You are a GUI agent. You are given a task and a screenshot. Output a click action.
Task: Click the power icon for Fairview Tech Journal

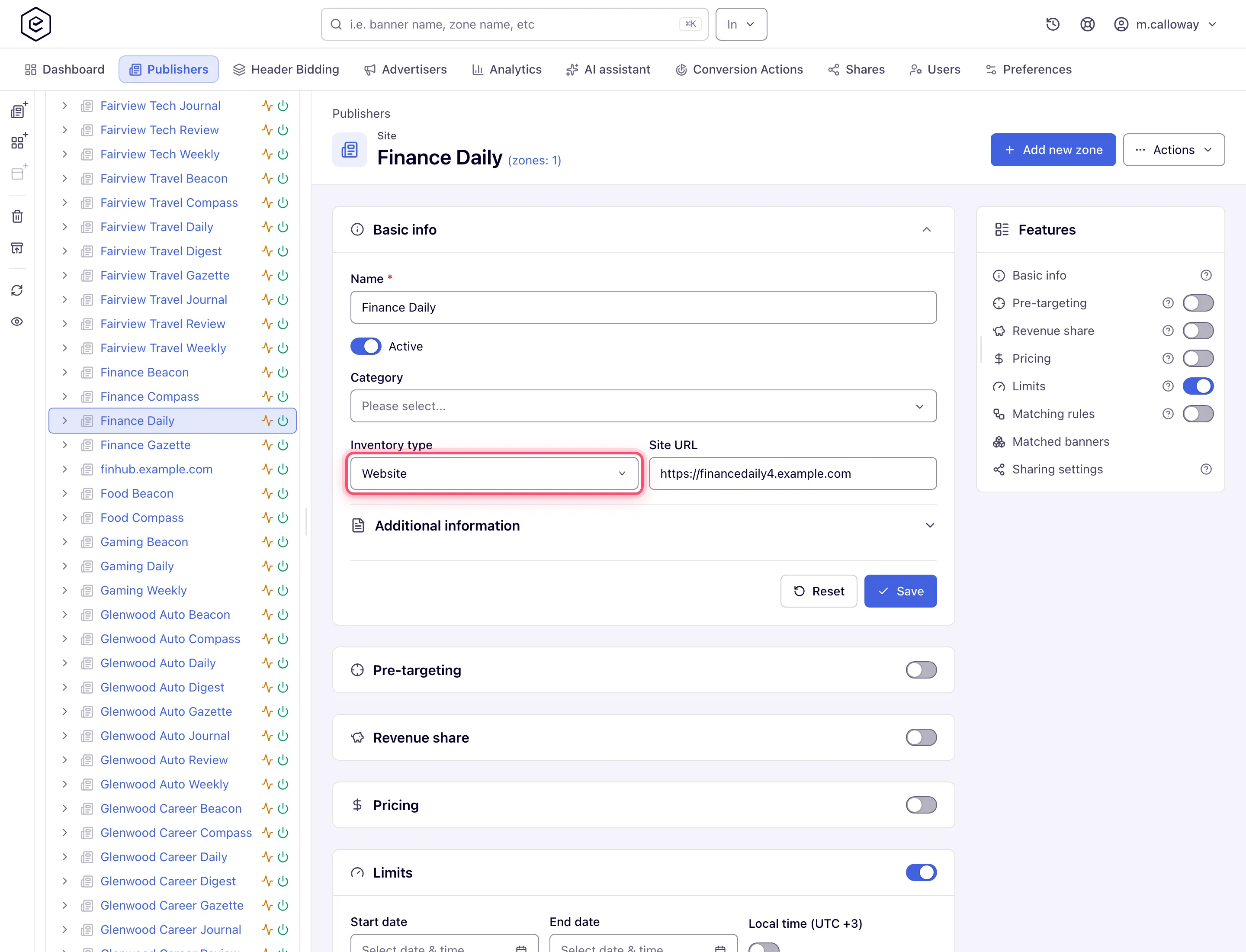283,106
